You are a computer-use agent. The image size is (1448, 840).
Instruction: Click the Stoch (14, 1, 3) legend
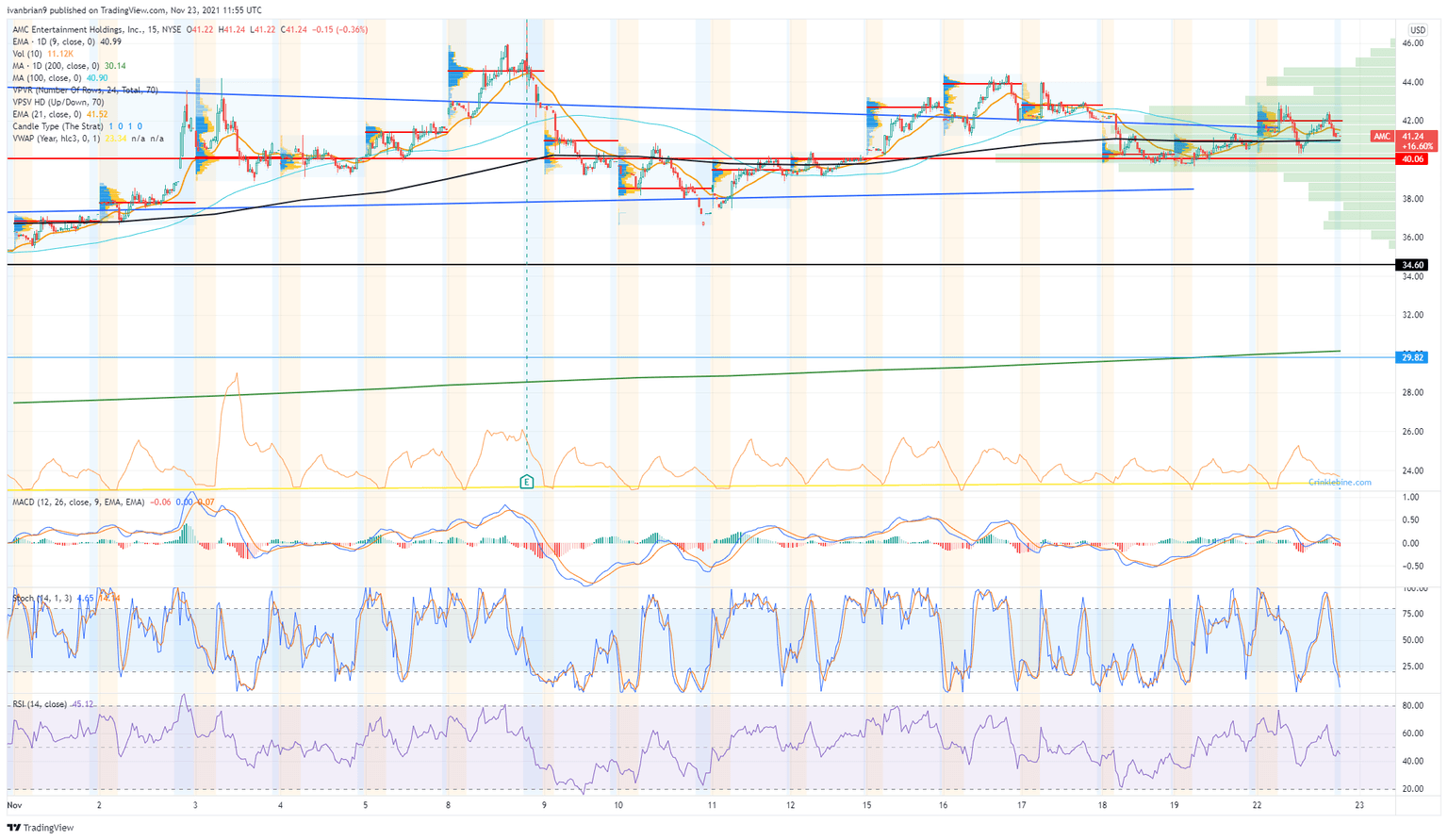[x=42, y=598]
